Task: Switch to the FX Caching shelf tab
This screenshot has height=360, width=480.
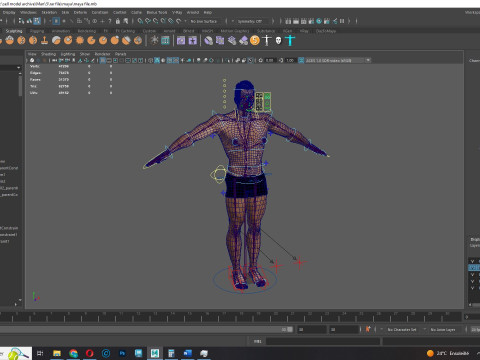Action: tap(125, 31)
